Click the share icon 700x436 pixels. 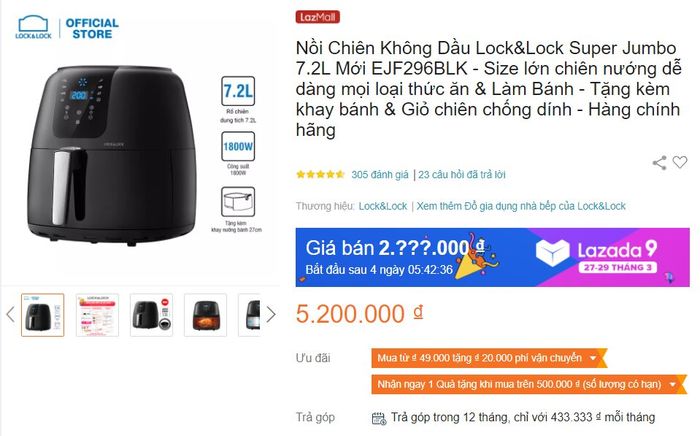coord(659,163)
